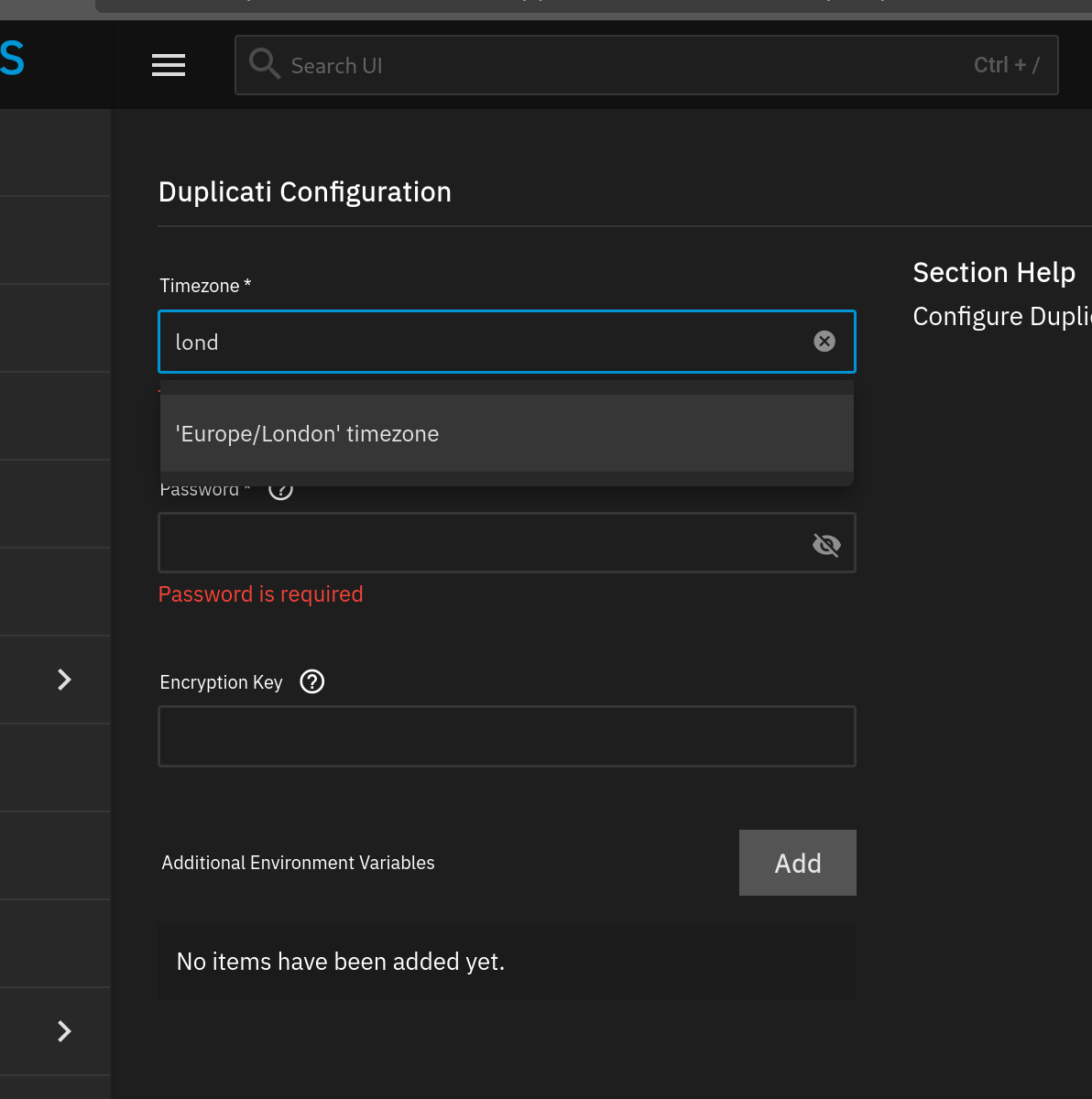
Task: Toggle password visibility eye icon
Action: pos(826,545)
